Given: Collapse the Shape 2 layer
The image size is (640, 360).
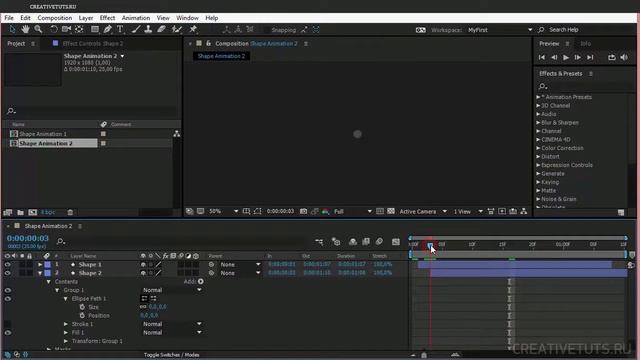Looking at the screenshot, I should (x=40, y=273).
